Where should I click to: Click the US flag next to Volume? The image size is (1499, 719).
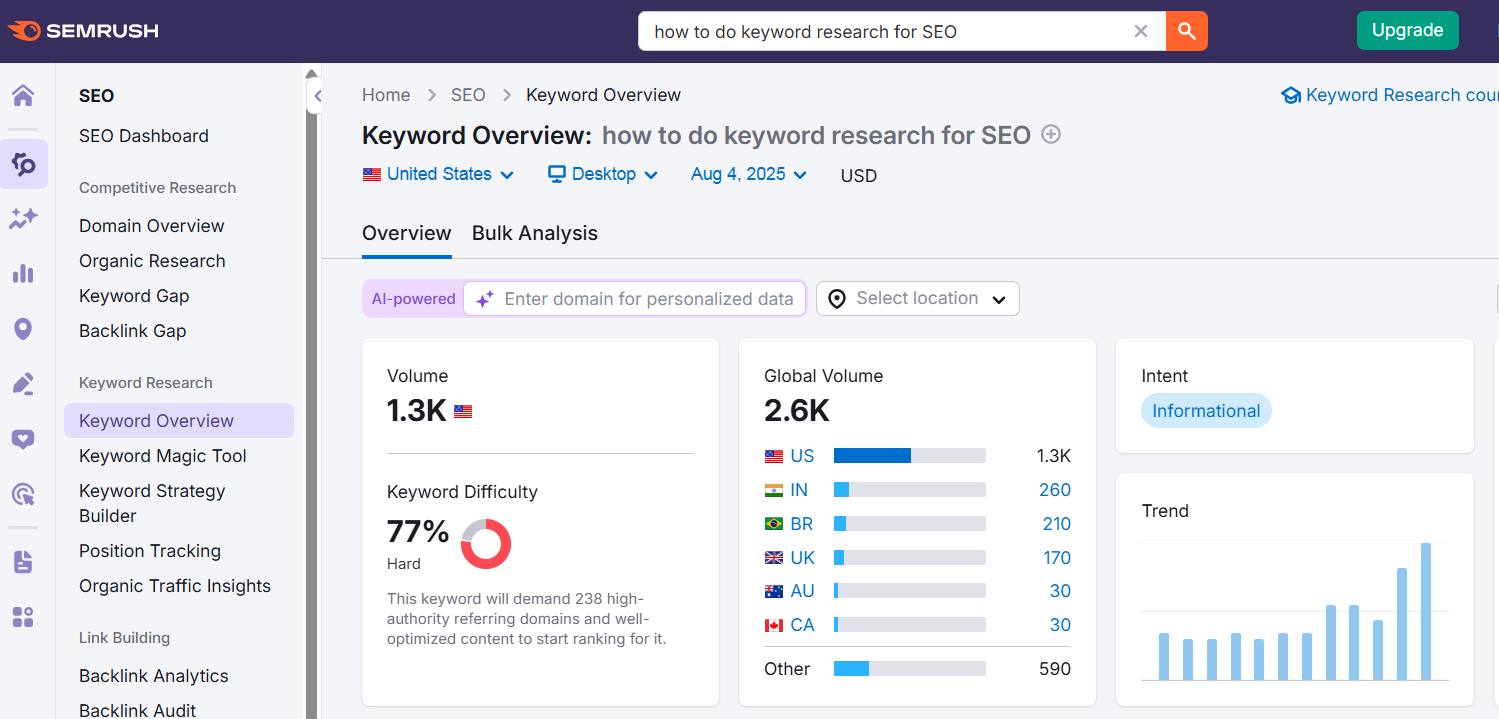[463, 411]
